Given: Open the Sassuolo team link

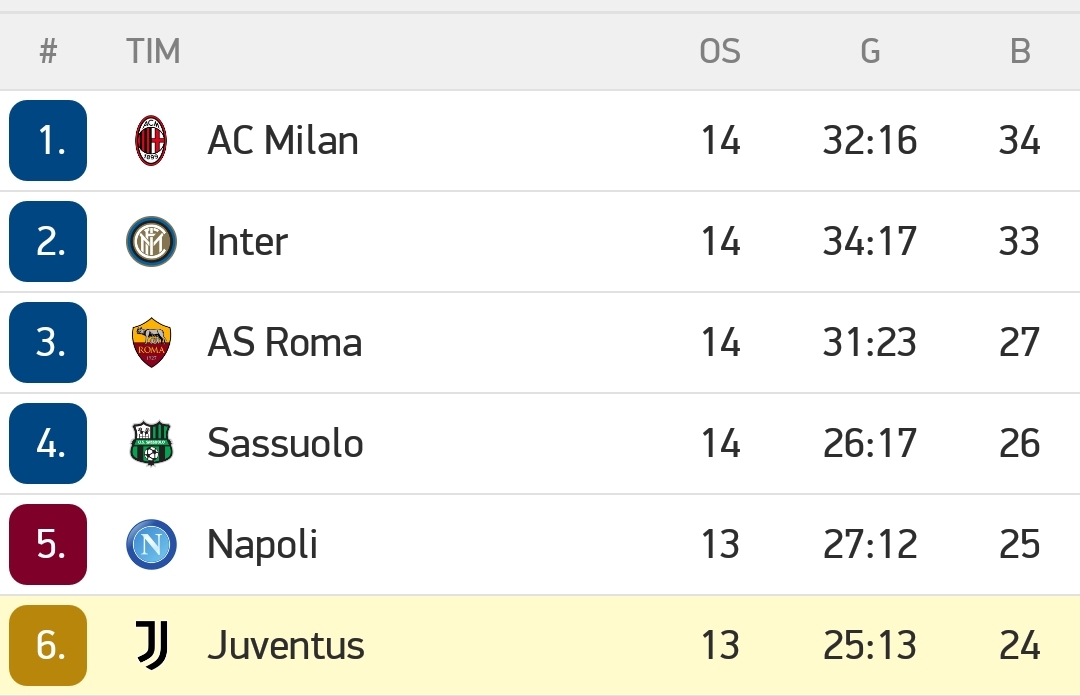Looking at the screenshot, I should (x=285, y=443).
